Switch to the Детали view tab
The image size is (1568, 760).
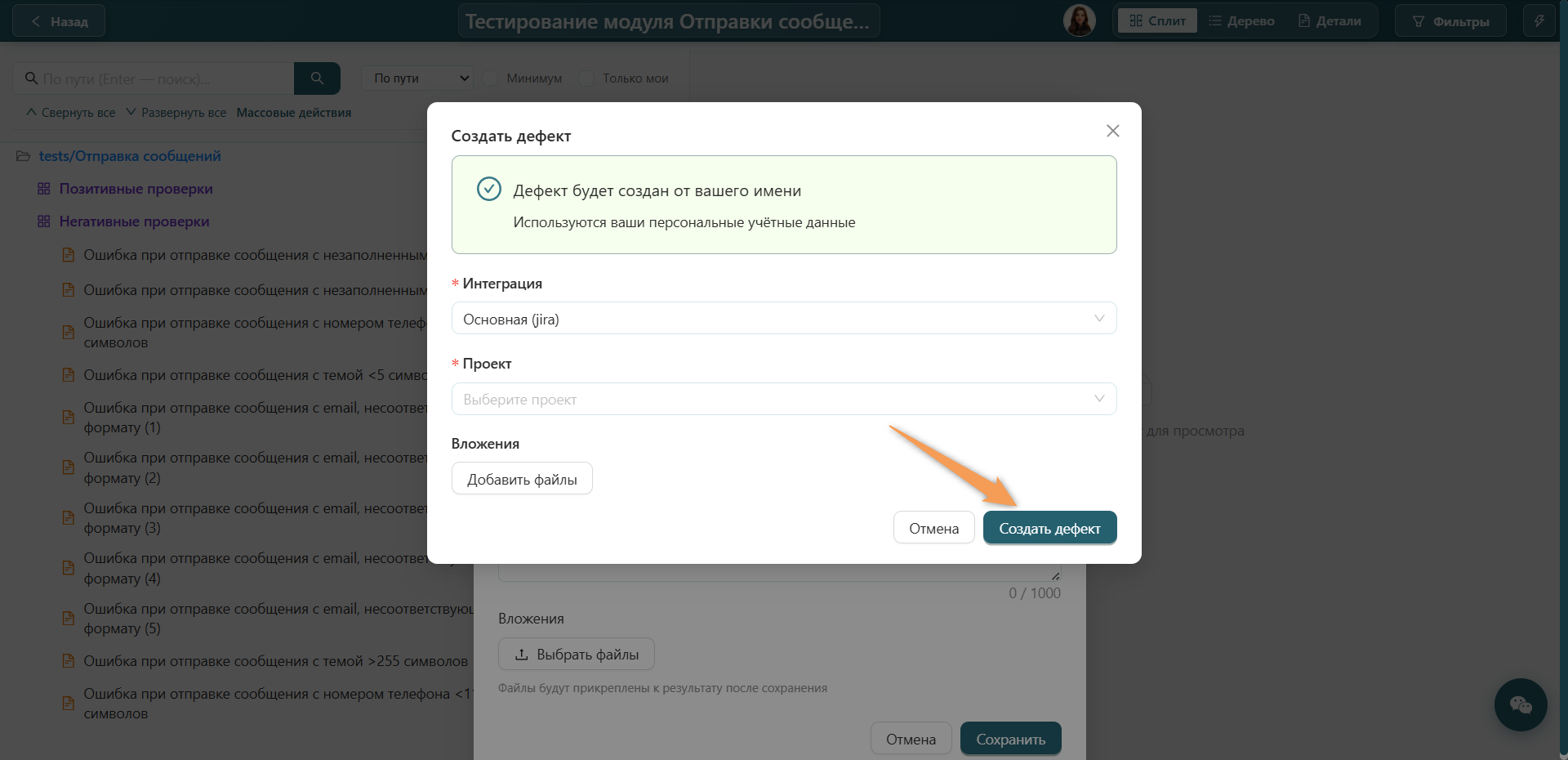[x=1330, y=21]
